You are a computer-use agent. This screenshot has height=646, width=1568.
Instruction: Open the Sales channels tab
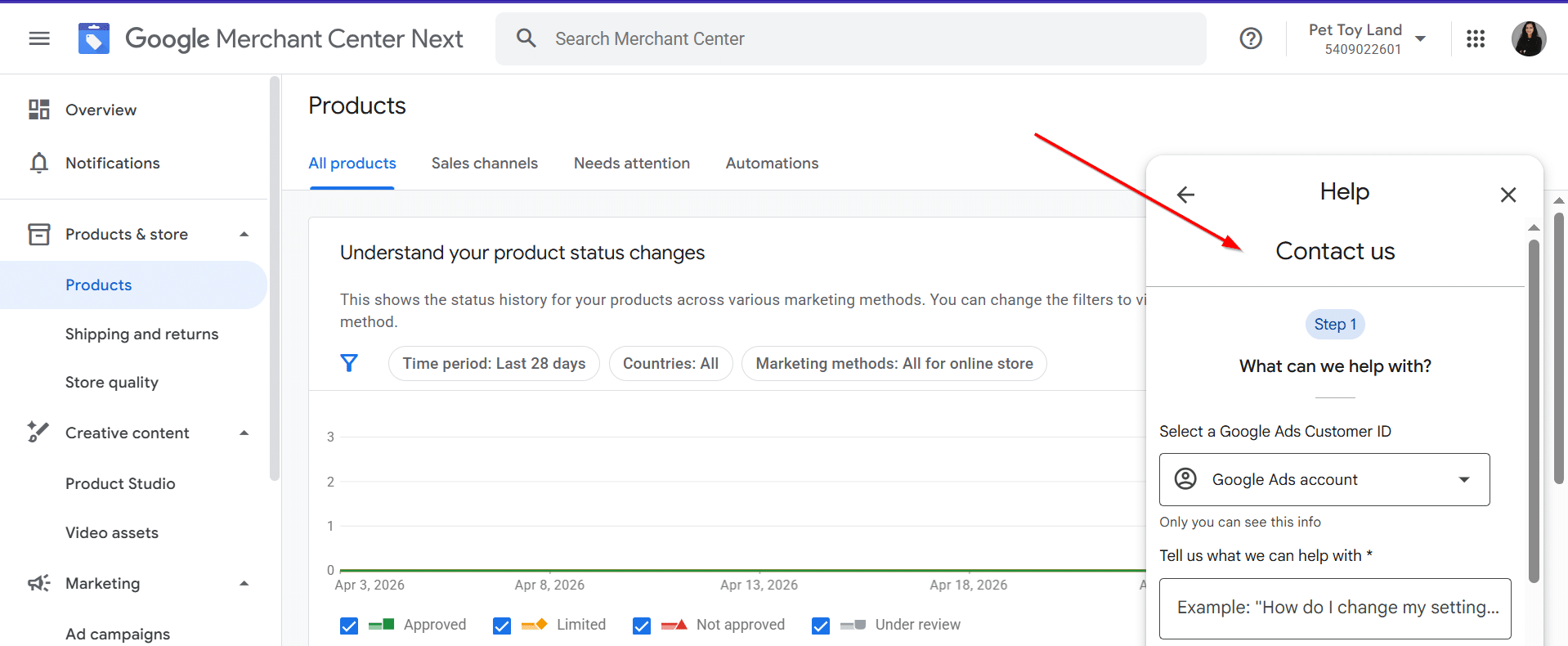point(484,164)
